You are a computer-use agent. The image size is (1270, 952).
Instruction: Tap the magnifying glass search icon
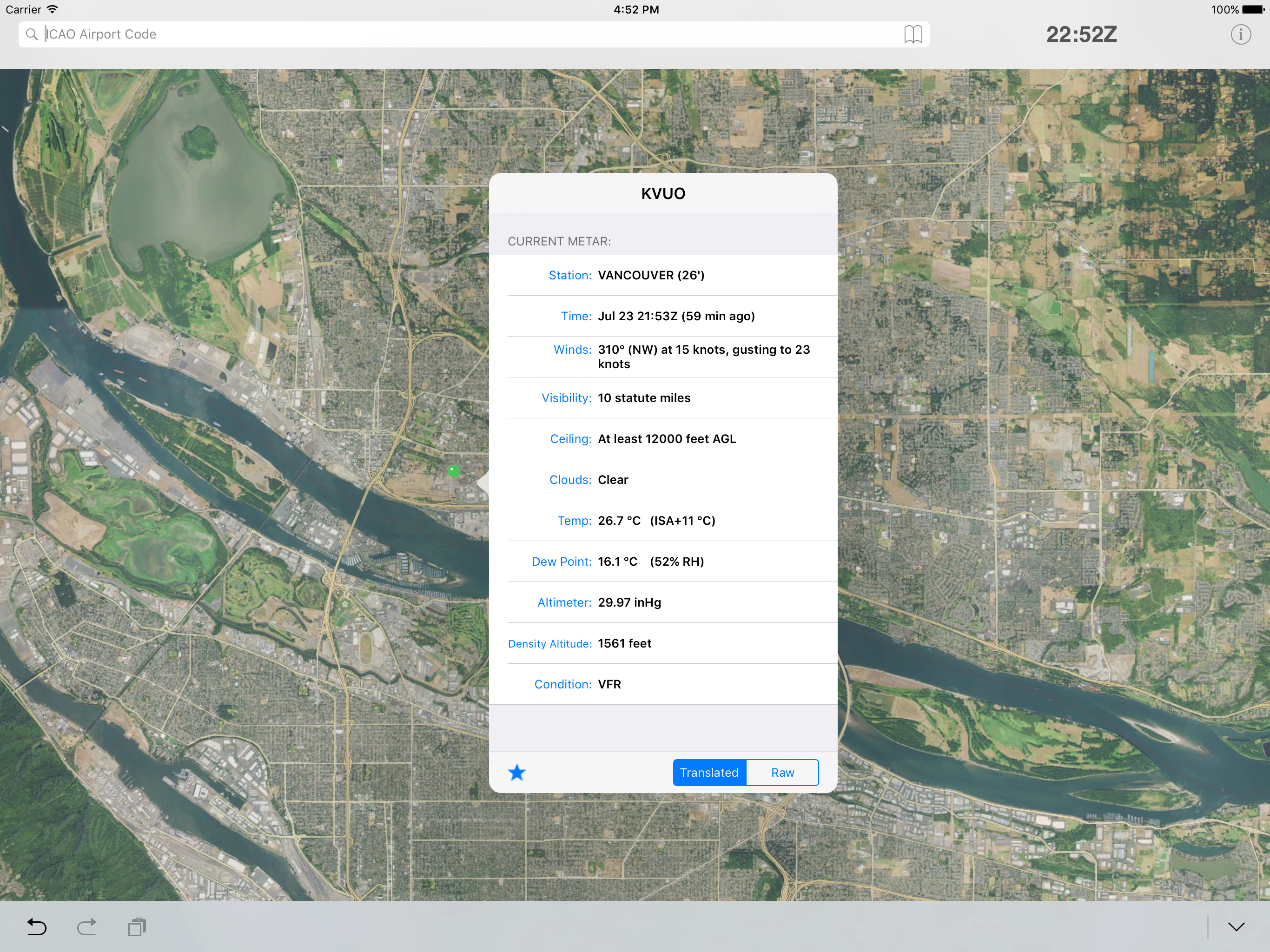pyautogui.click(x=32, y=34)
